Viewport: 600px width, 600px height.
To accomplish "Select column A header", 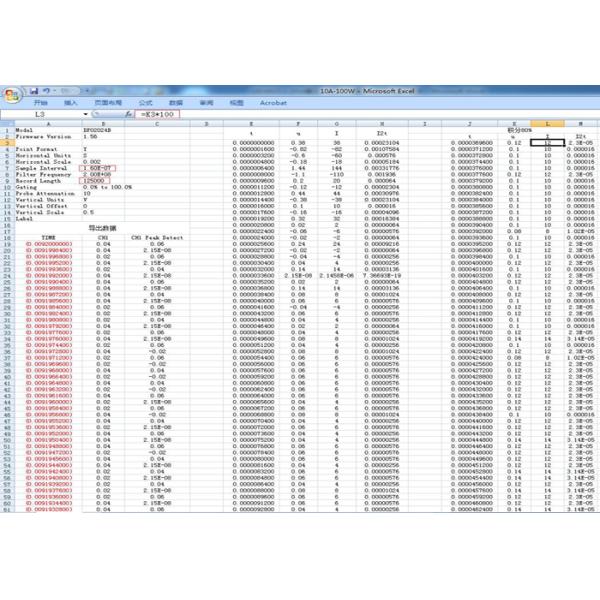I will click(48, 124).
